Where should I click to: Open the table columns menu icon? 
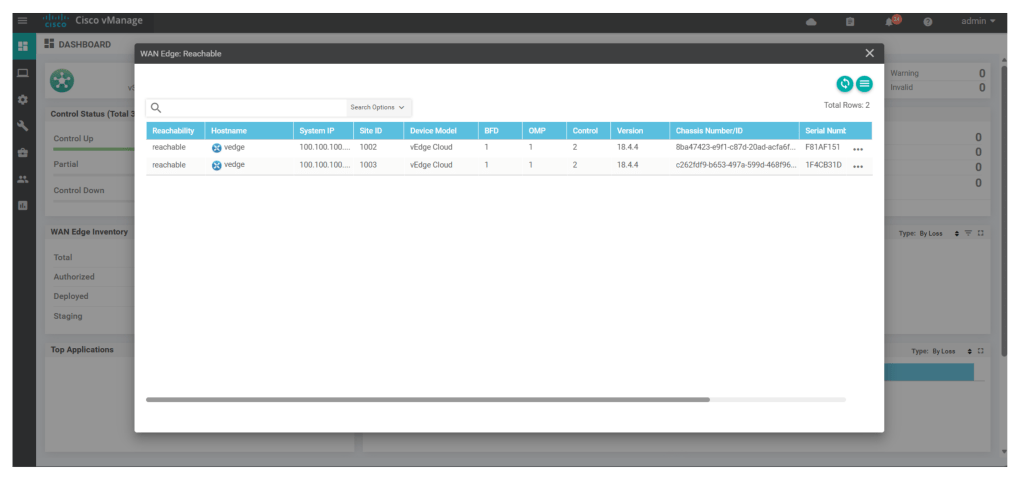pyautogui.click(x=864, y=84)
